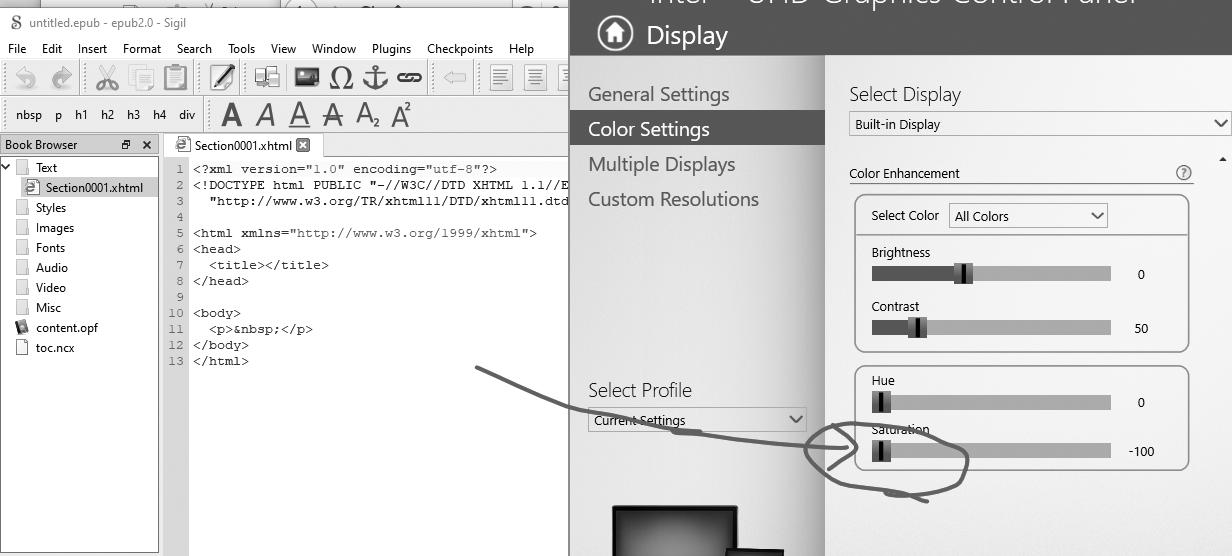Apply paragraph p style button
This screenshot has height=556, width=1232.
coord(58,115)
